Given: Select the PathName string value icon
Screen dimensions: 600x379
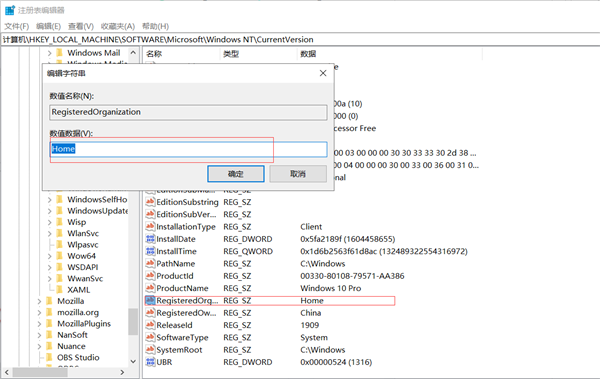Looking at the screenshot, I should click(x=150, y=263).
